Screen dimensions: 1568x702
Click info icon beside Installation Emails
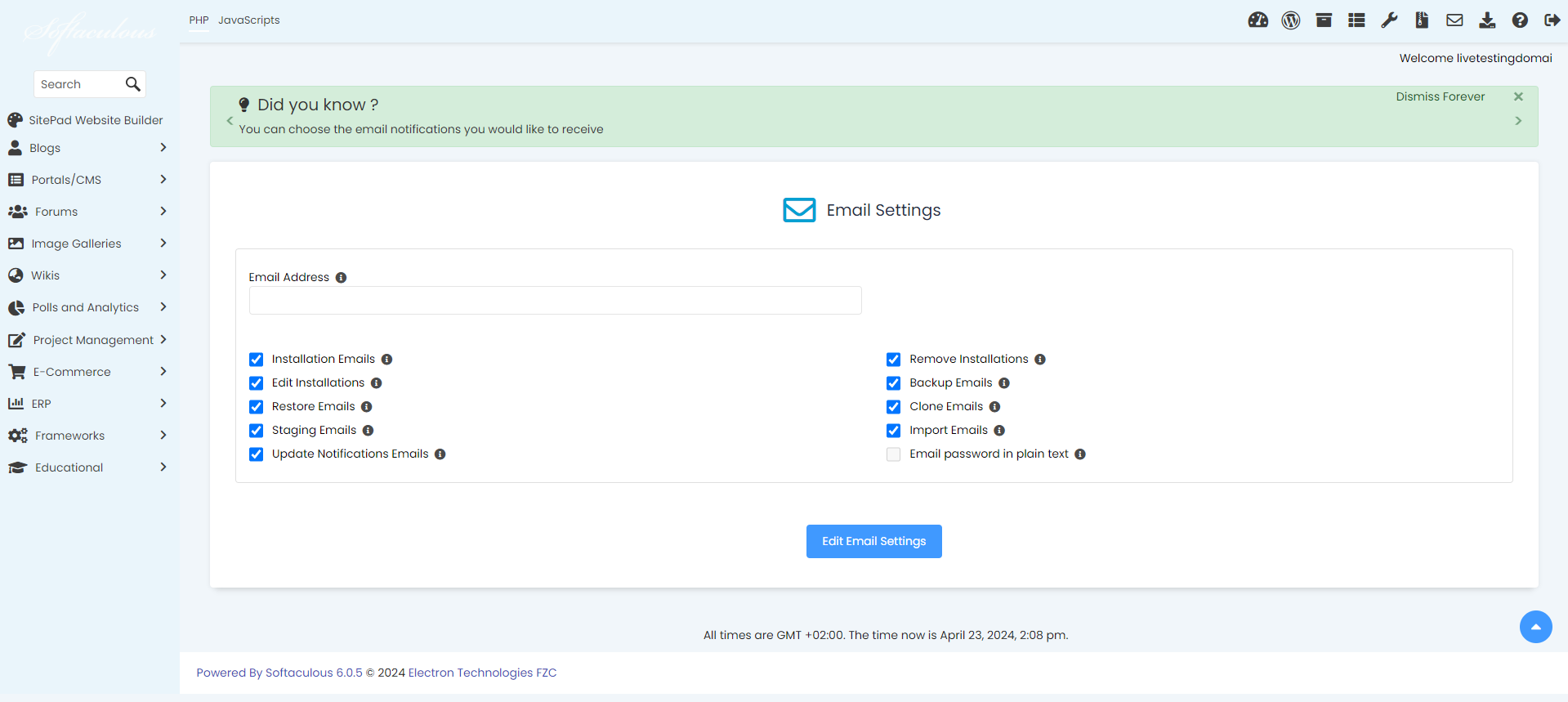click(x=387, y=360)
